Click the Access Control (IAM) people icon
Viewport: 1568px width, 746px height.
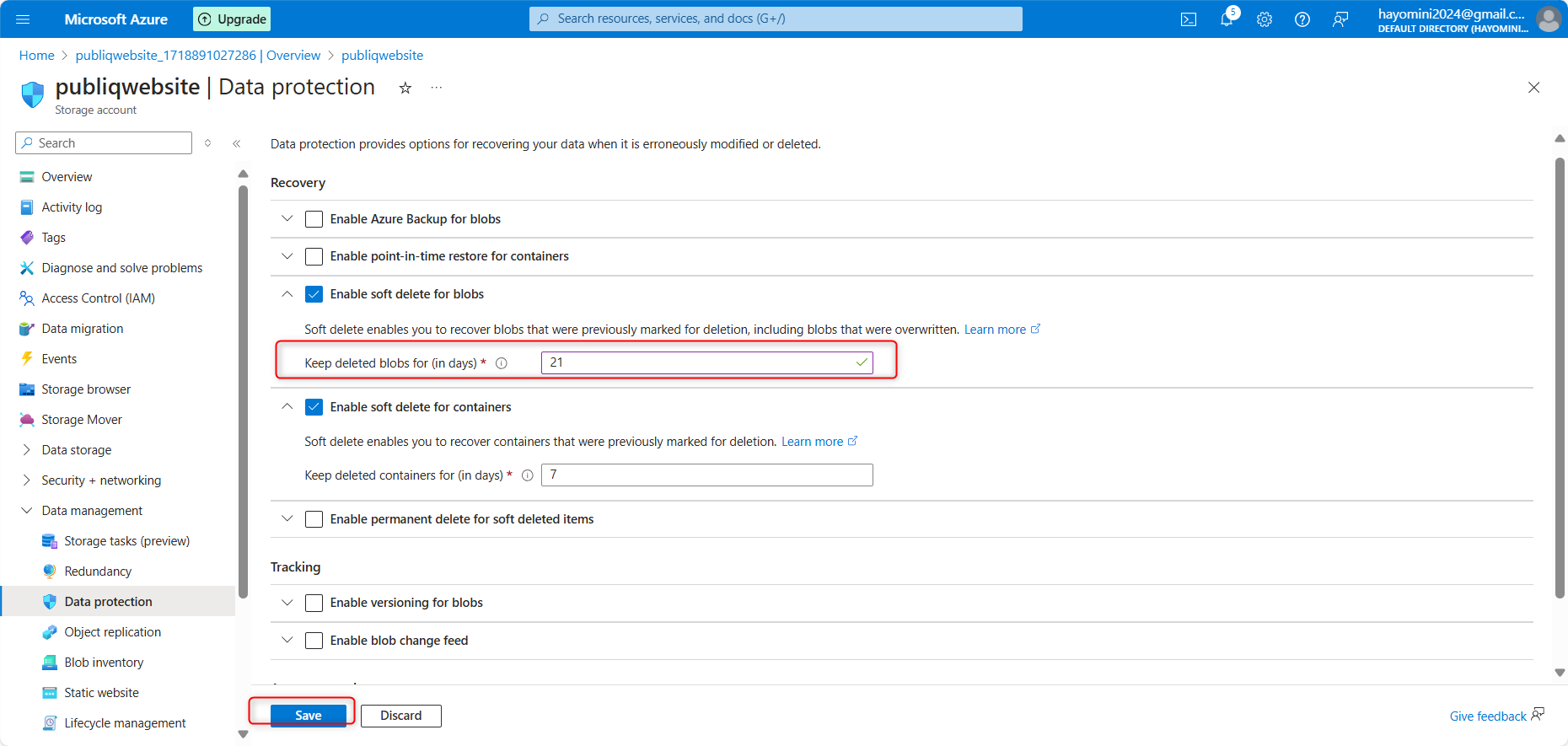click(x=27, y=298)
